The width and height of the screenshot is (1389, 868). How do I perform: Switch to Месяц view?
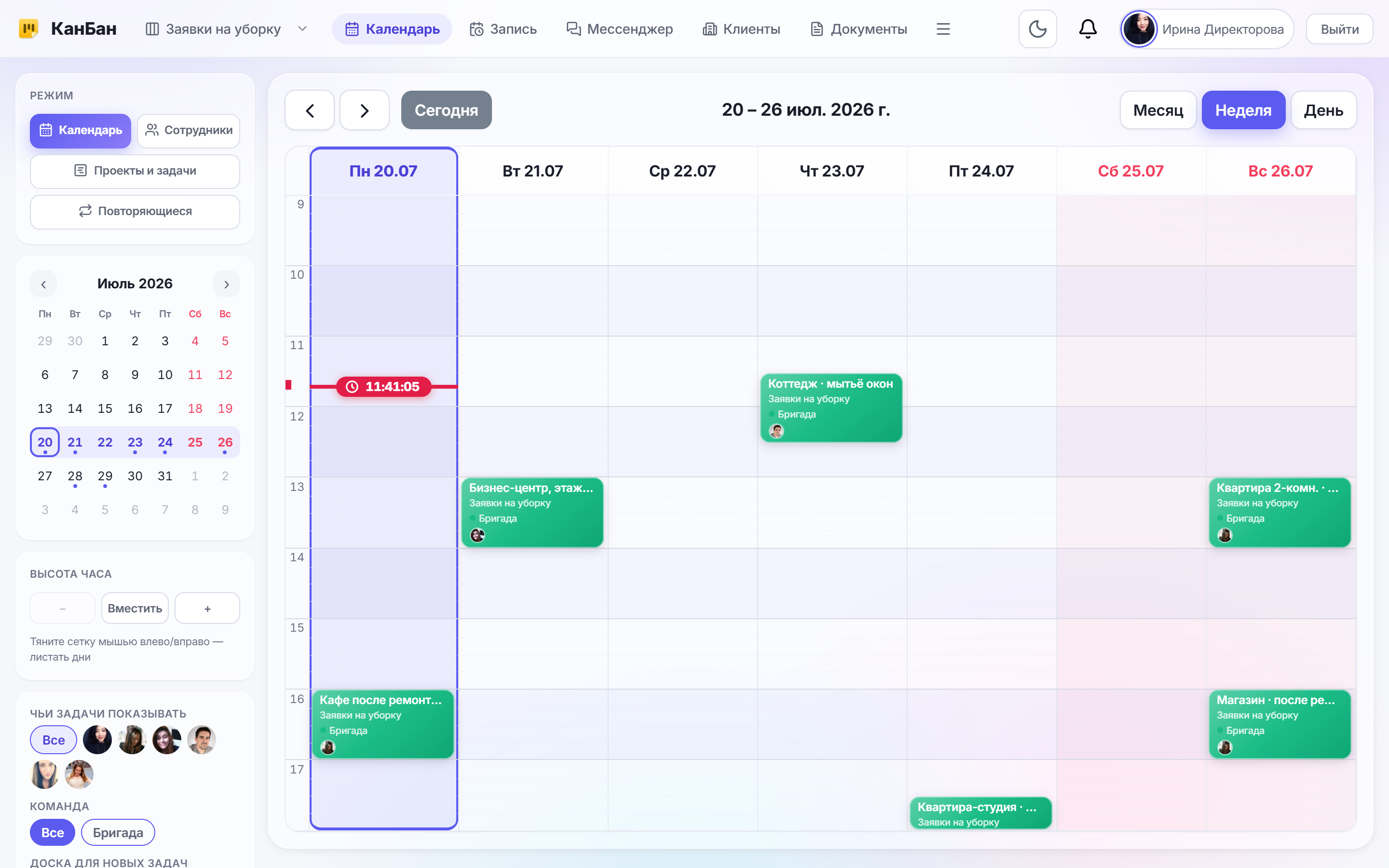pos(1157,110)
